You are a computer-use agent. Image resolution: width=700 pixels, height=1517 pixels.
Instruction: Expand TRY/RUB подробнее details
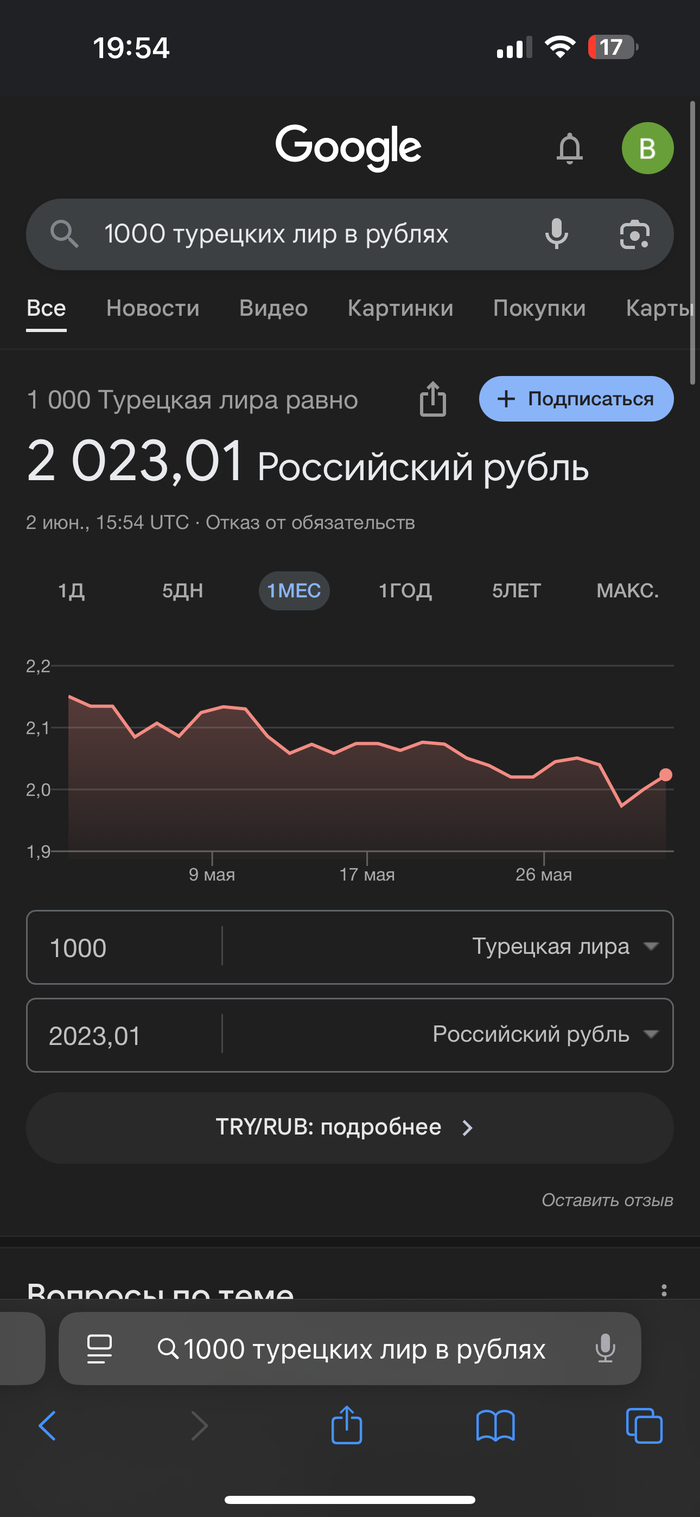coord(349,1127)
